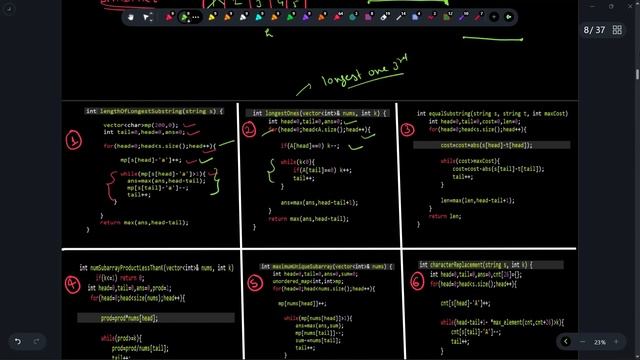Select orange pen right of purple pen
Image resolution: width=640 pixels, height=360 pixels.
point(322,17)
